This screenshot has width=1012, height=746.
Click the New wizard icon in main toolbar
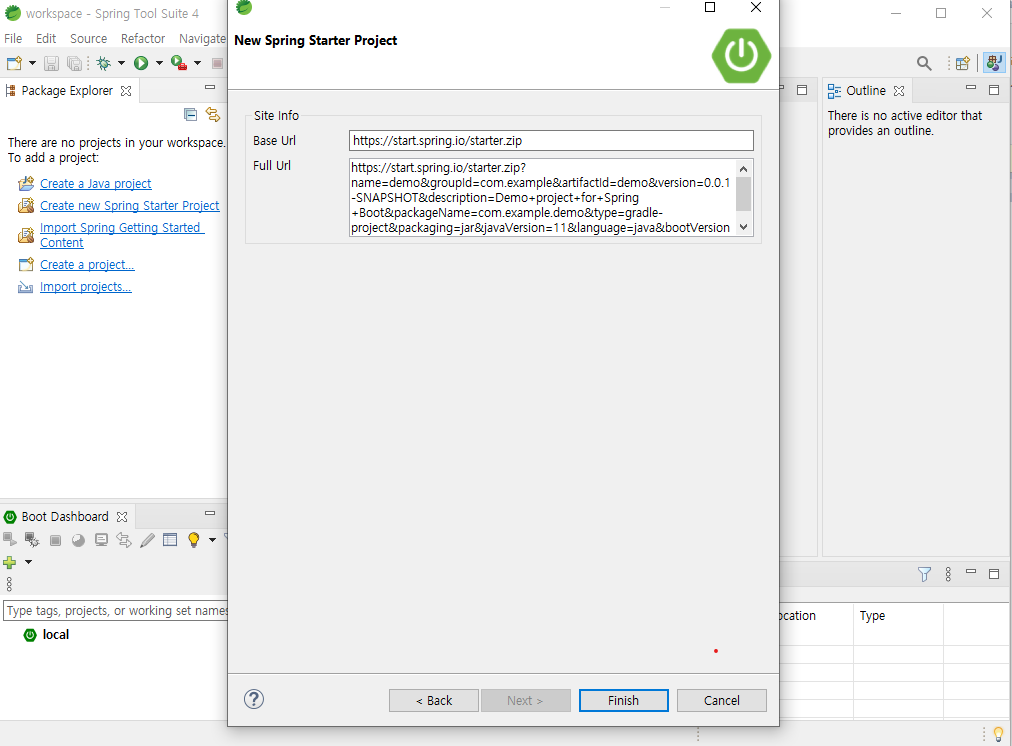click(14, 63)
